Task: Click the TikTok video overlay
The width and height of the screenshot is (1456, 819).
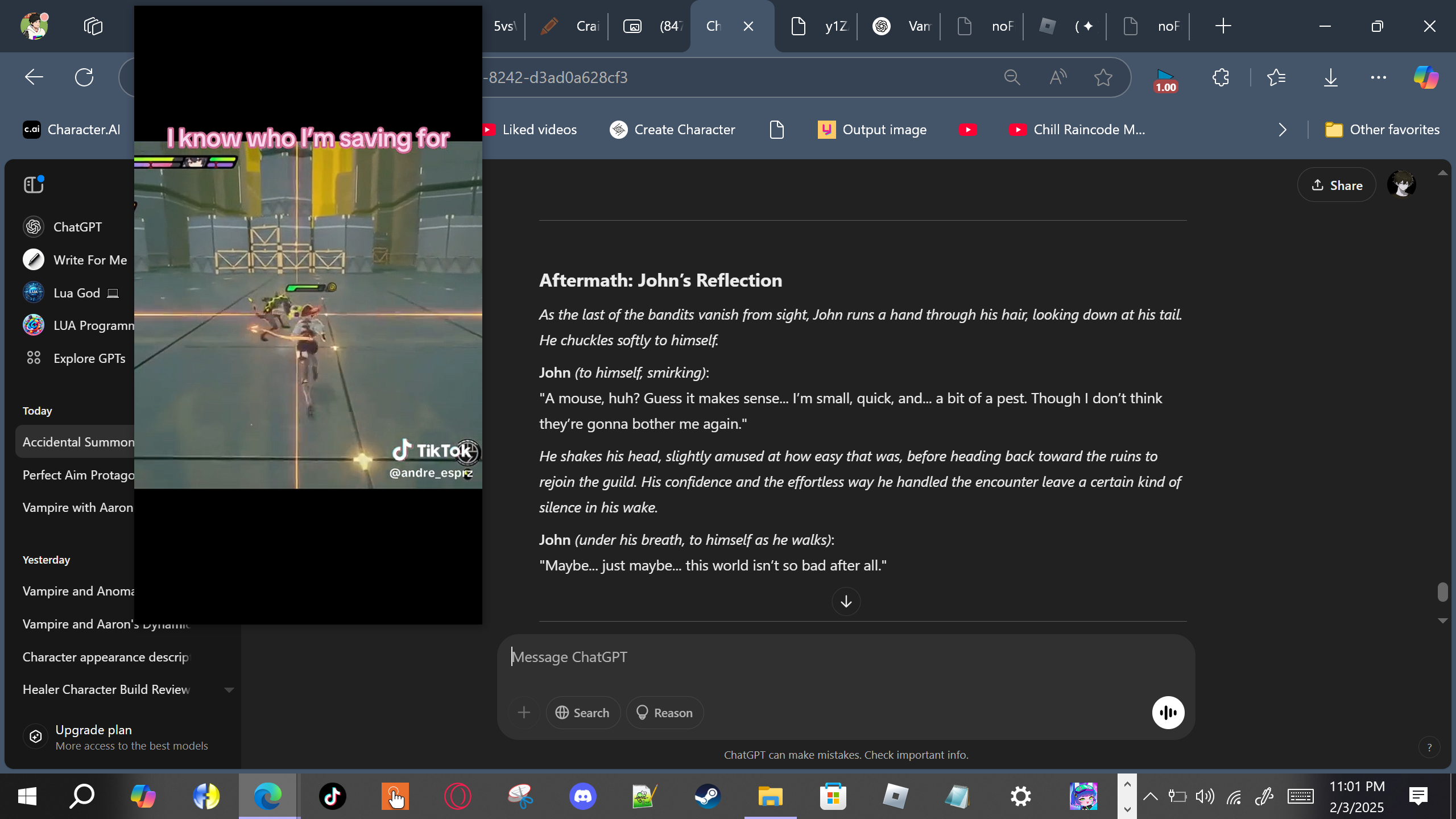Action: tap(308, 315)
